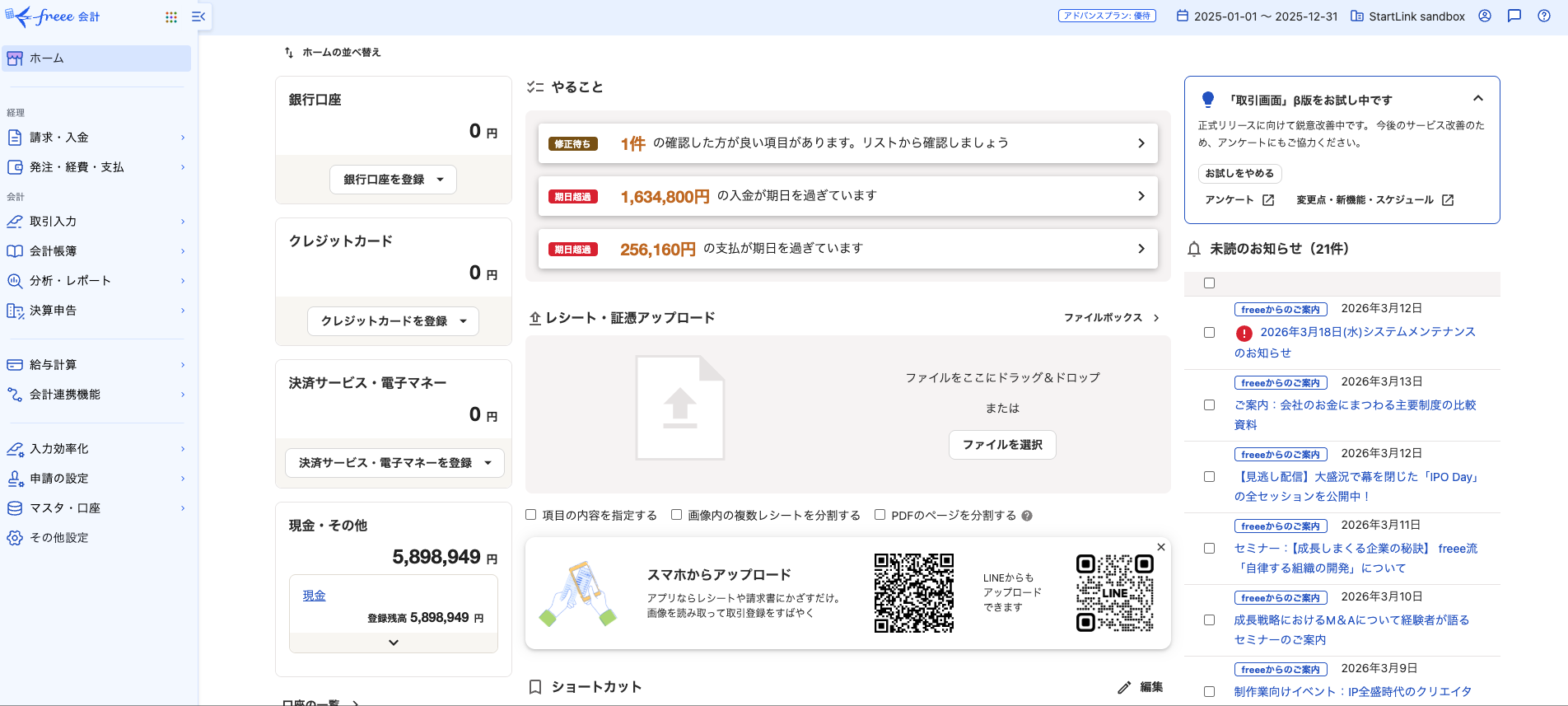The image size is (1568, 706).
Task: Open the app launcher grid icon
Action: coord(171,17)
